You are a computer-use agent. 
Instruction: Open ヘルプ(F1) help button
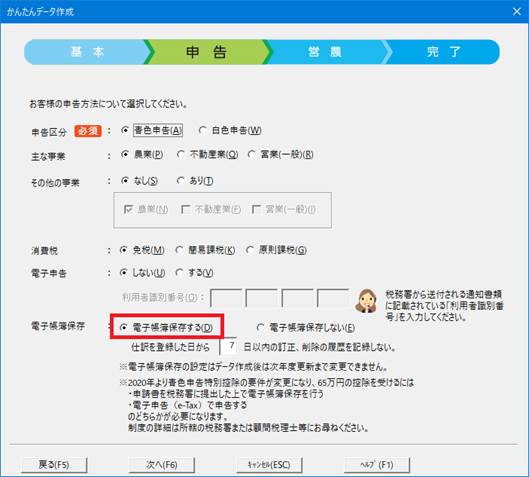click(x=377, y=465)
